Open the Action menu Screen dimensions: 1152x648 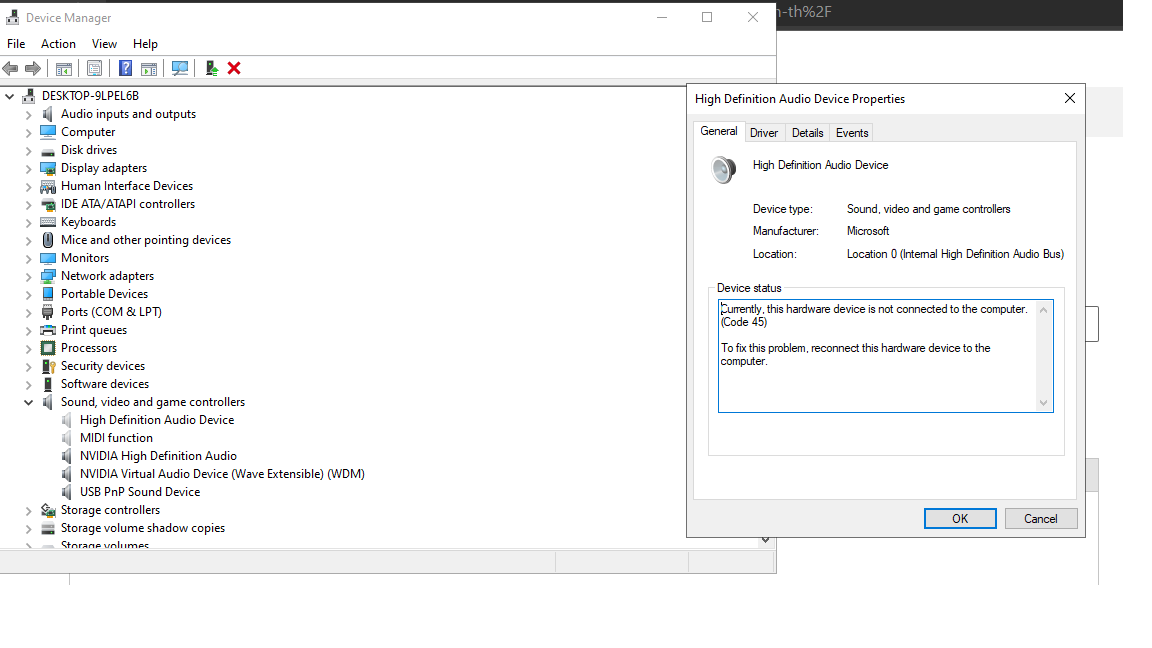pos(58,44)
